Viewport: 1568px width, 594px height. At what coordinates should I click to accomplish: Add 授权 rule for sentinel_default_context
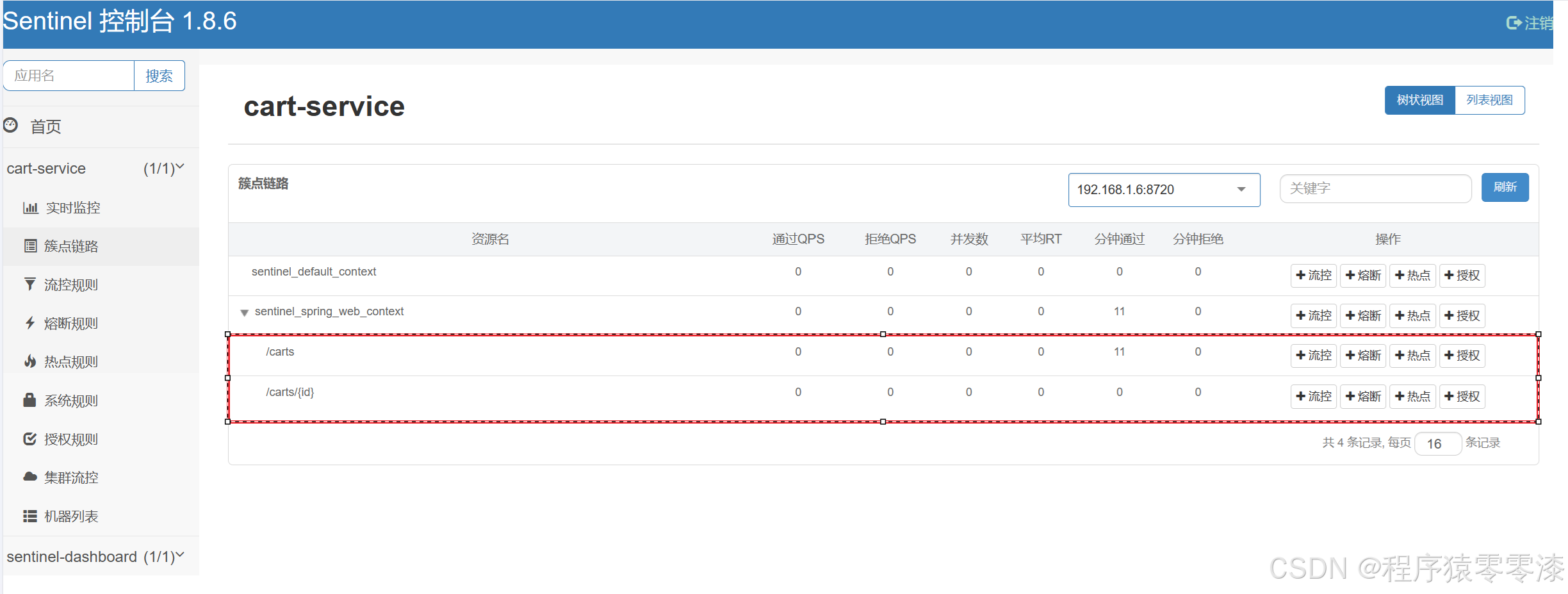(x=1462, y=276)
